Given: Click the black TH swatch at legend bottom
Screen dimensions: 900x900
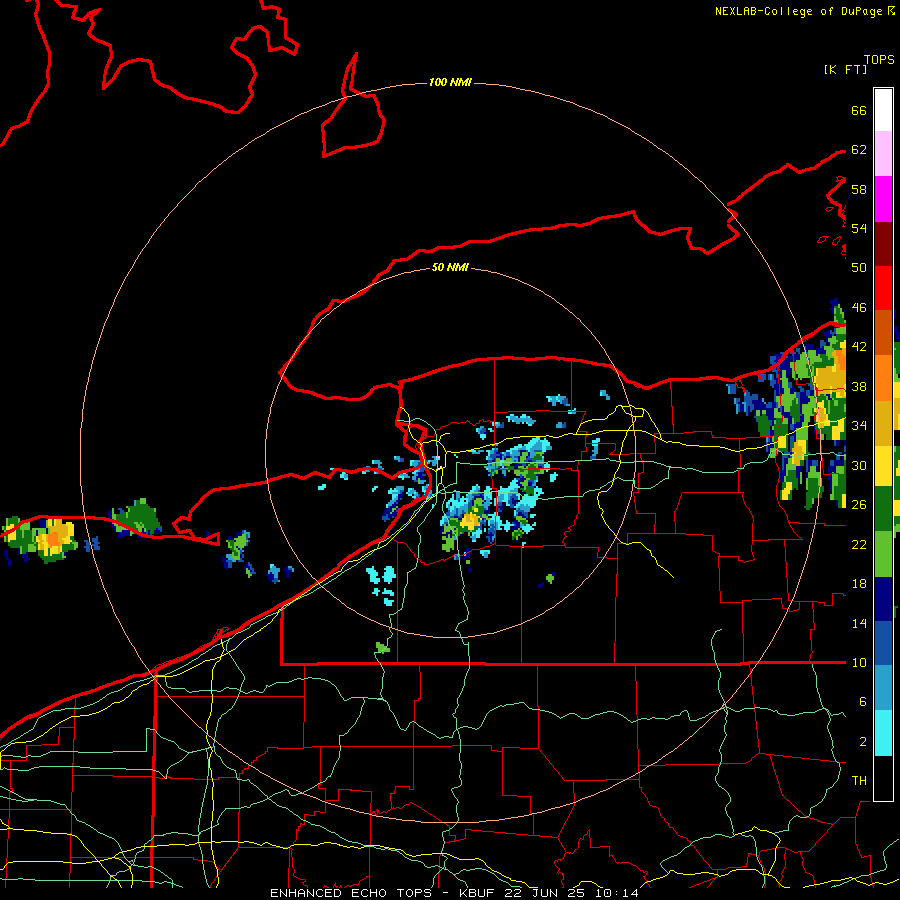Looking at the screenshot, I should coord(883,778).
